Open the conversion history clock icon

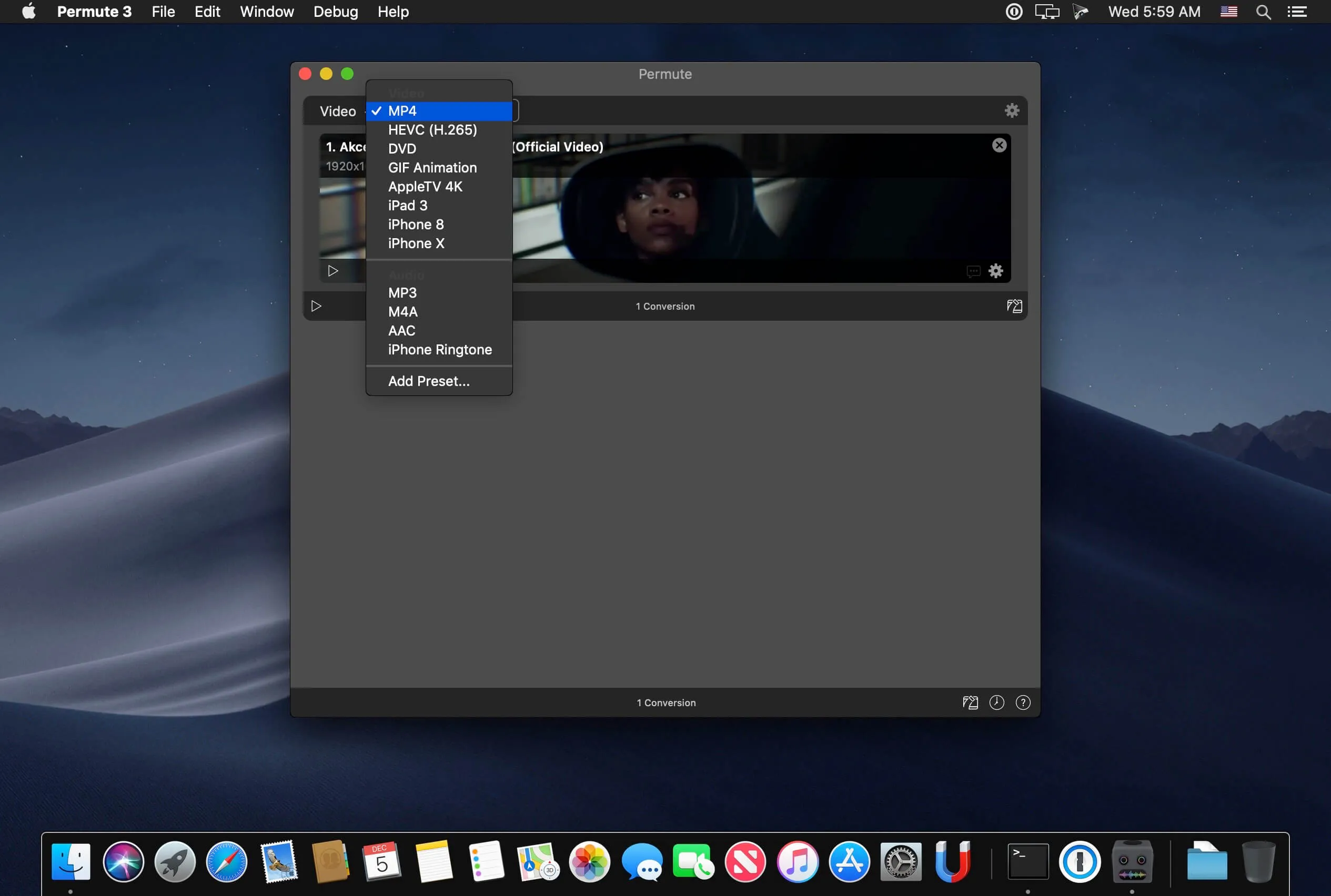(996, 702)
